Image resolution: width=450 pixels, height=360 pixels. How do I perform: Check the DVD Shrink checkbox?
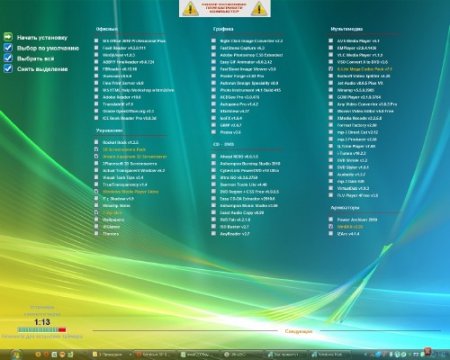pyautogui.click(x=331, y=160)
